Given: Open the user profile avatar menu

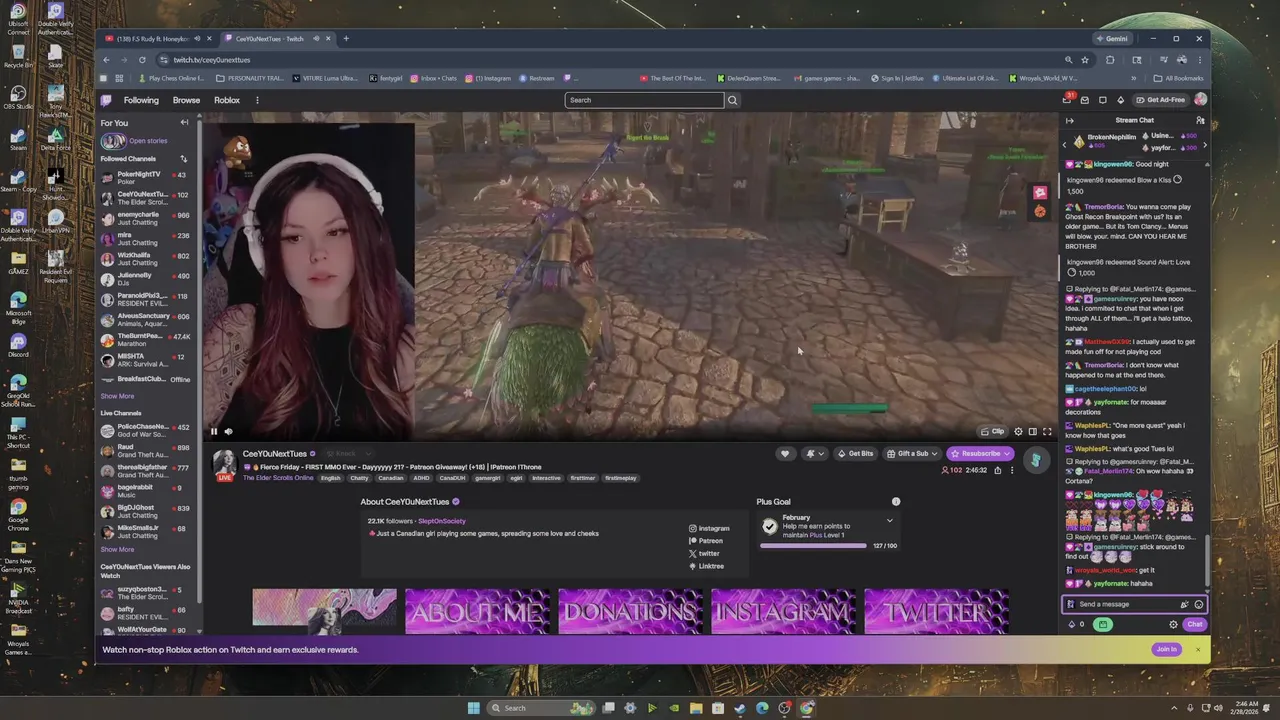Looking at the screenshot, I should coord(1200,100).
